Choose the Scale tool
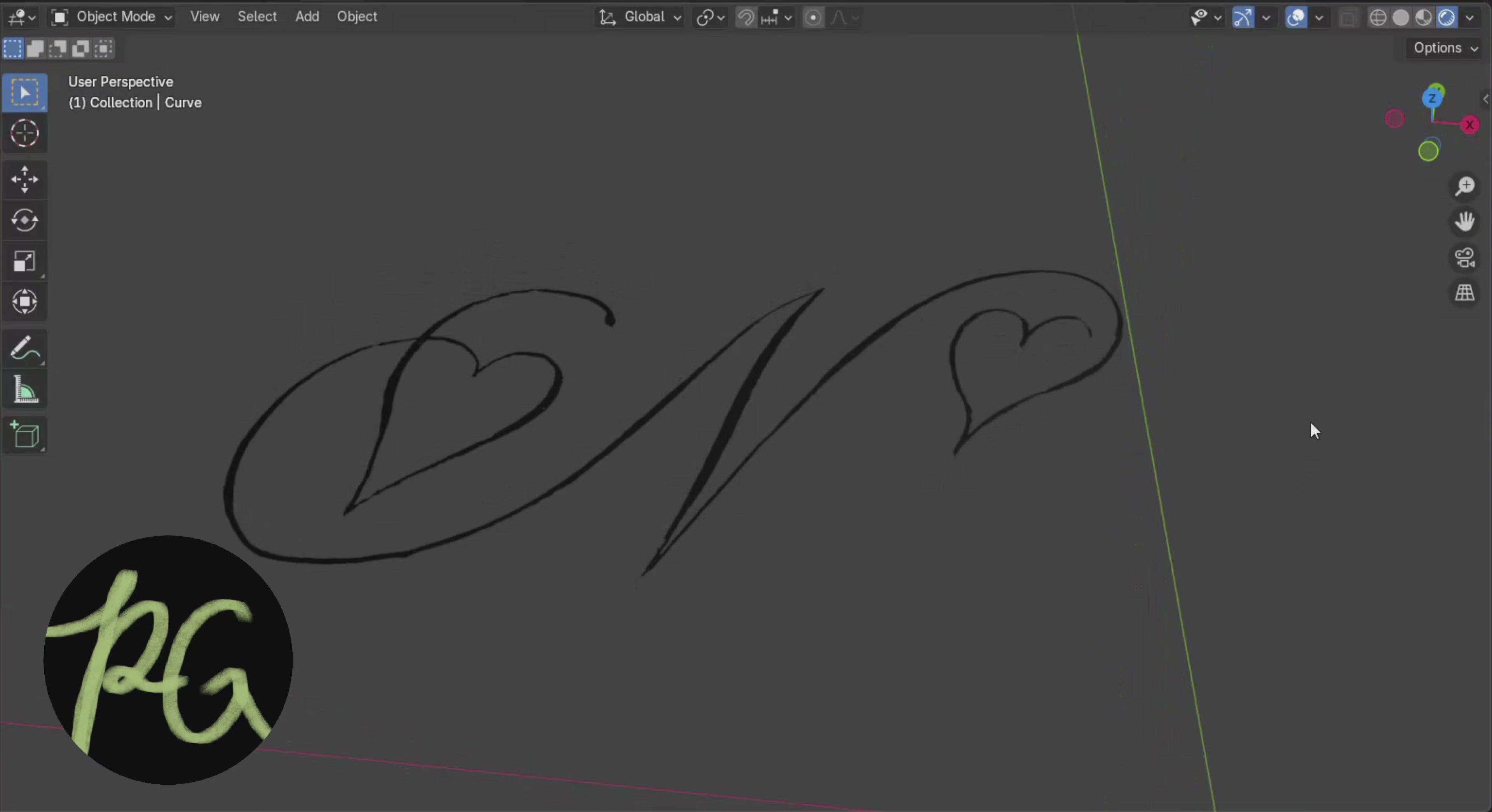 pyautogui.click(x=24, y=261)
